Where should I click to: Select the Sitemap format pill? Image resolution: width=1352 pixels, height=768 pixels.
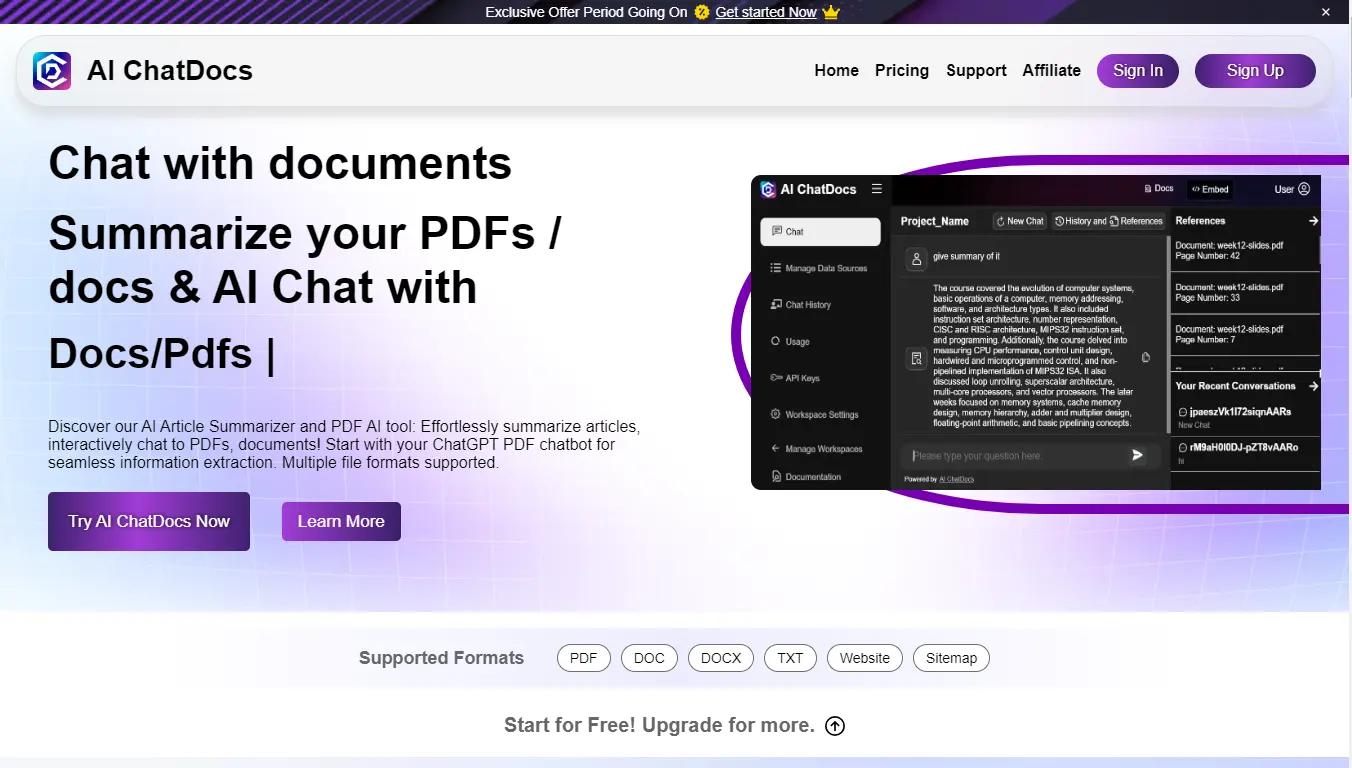pos(951,658)
